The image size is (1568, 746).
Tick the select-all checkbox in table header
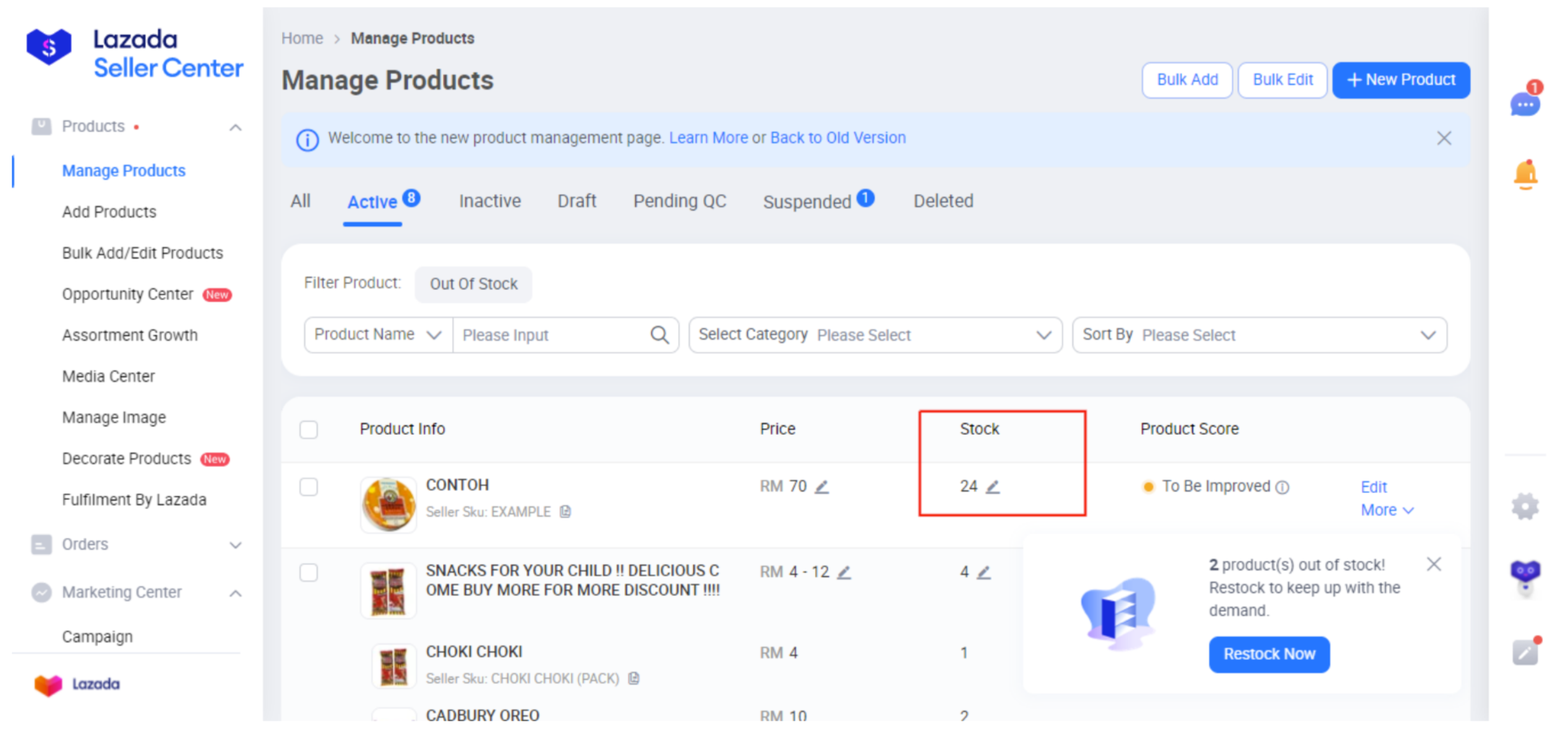[309, 429]
